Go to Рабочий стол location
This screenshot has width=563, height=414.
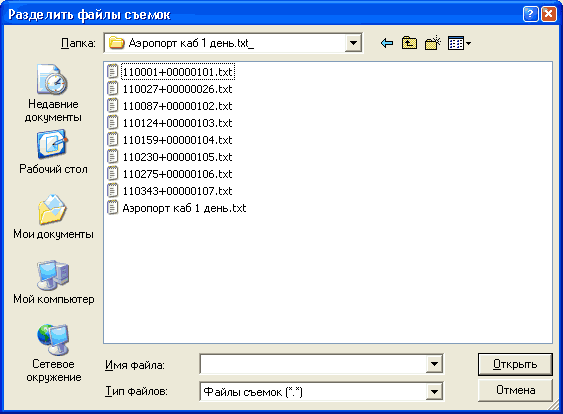click(53, 152)
